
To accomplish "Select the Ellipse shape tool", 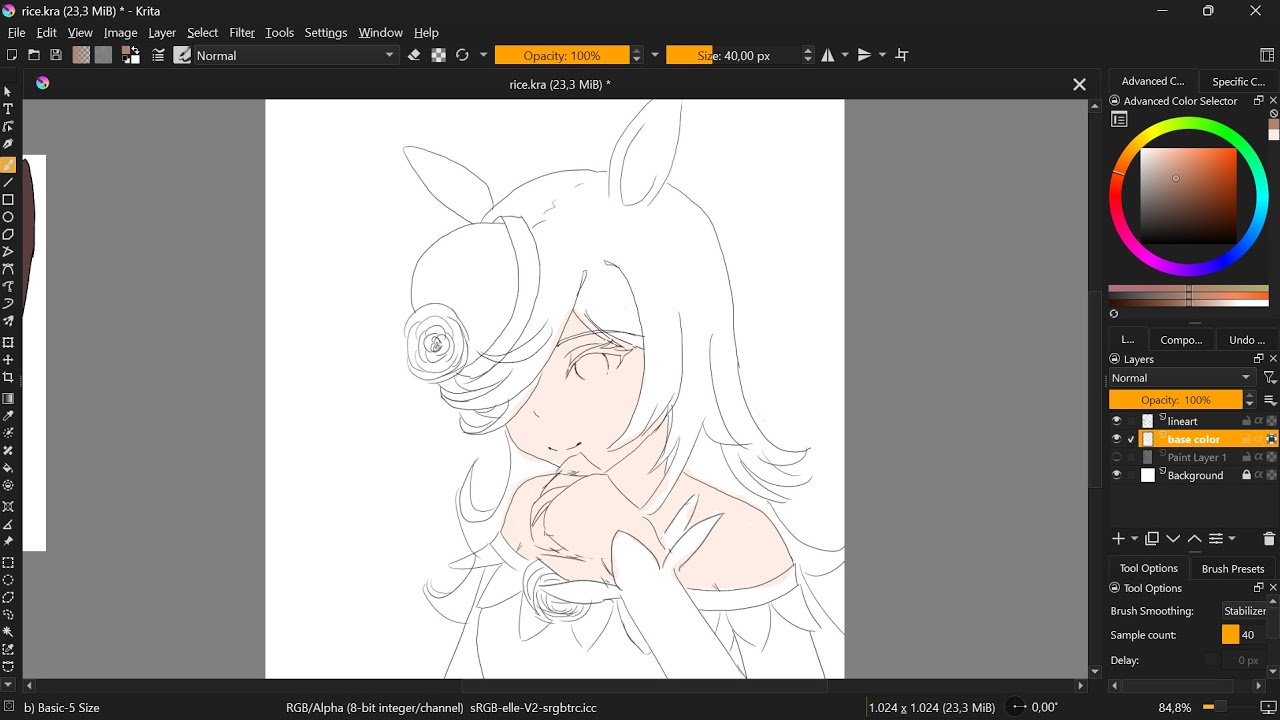I will point(9,217).
